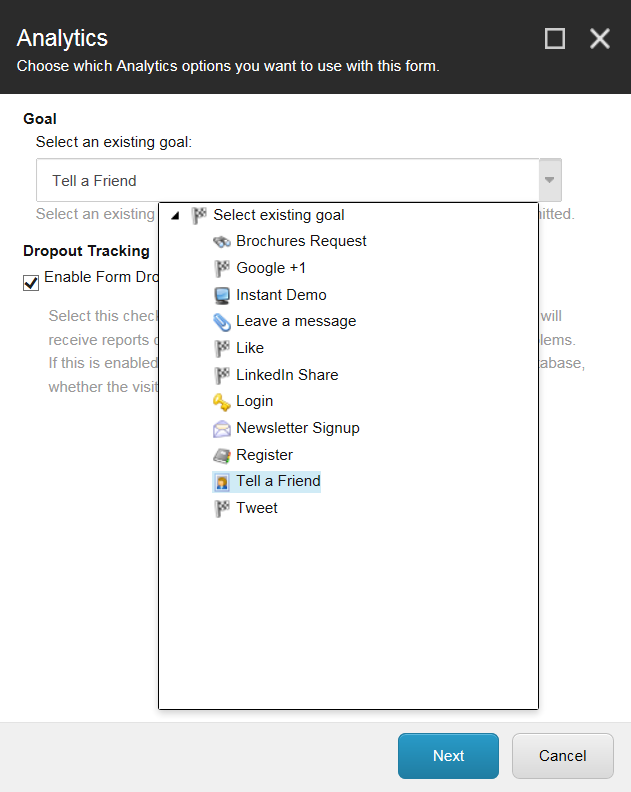Click the Tell a Friend combo box field
This screenshot has height=792, width=631.
288,181
